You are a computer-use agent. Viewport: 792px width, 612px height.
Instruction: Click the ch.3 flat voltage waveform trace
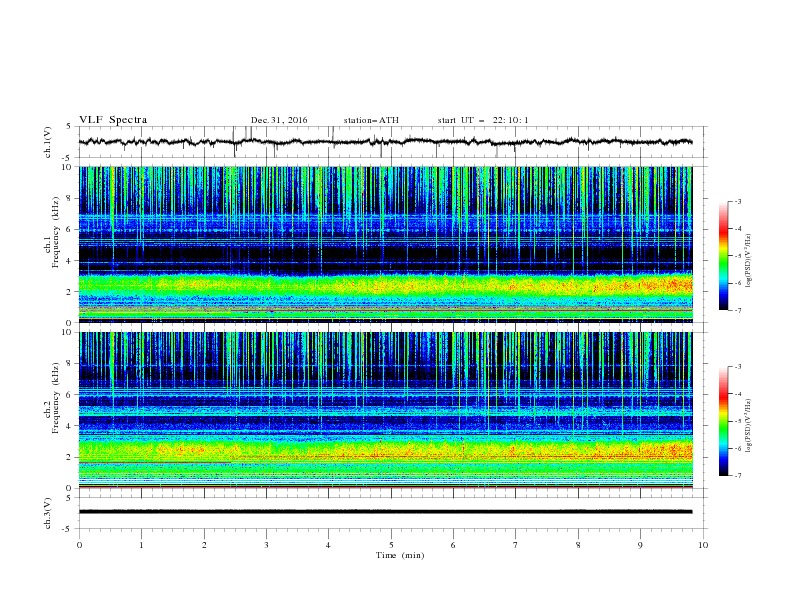(385, 512)
